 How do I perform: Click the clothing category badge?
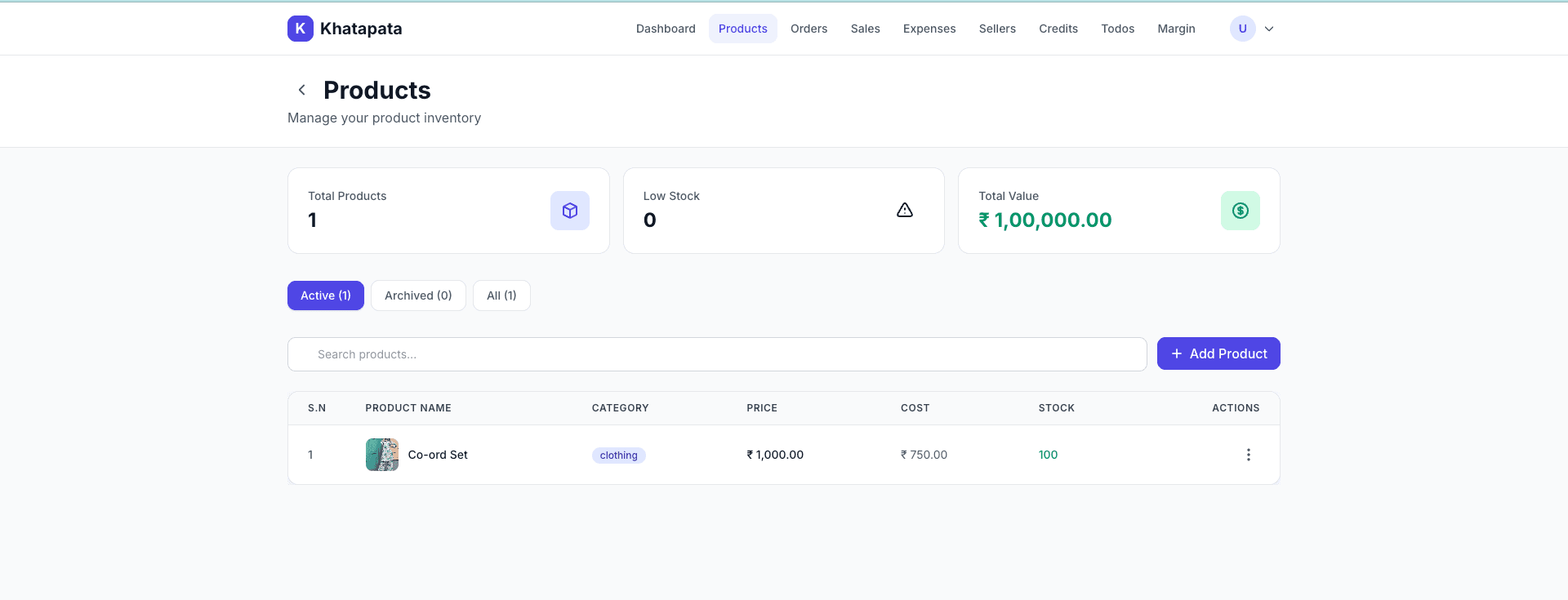pyautogui.click(x=619, y=456)
